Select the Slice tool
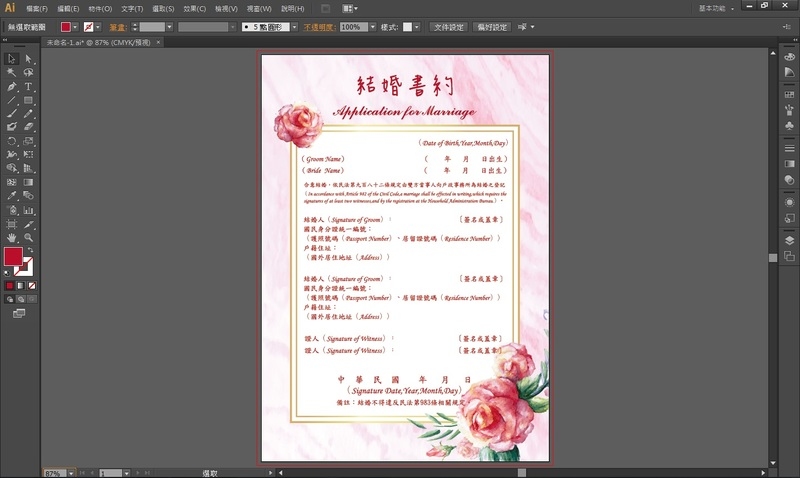Screen dimensions: 800x478 coord(29,224)
